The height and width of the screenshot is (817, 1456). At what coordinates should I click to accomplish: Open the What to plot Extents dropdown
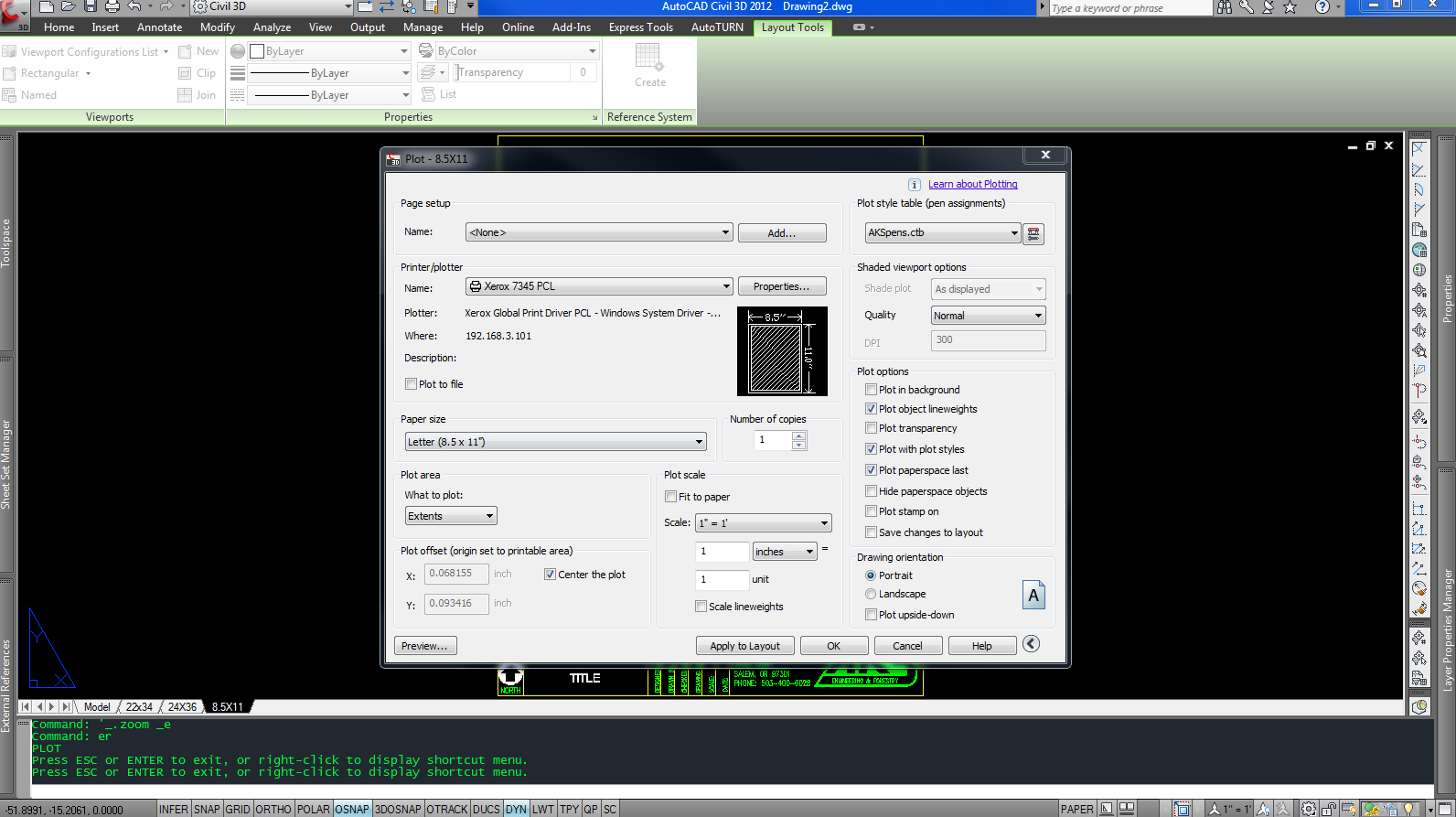(451, 516)
